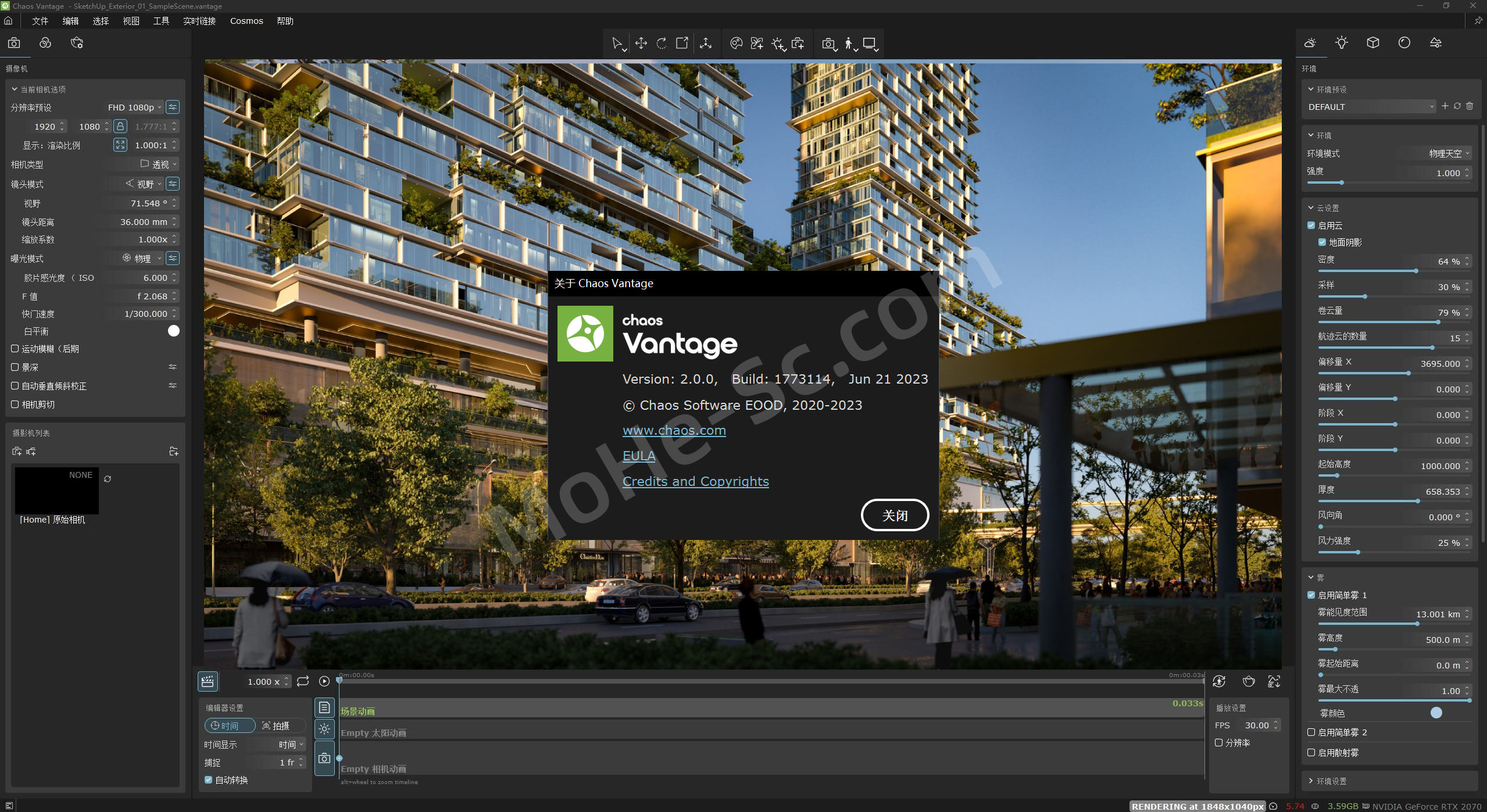Viewport: 1487px width, 812px height.
Task: Click the fit display ratio icon
Action: pos(120,145)
